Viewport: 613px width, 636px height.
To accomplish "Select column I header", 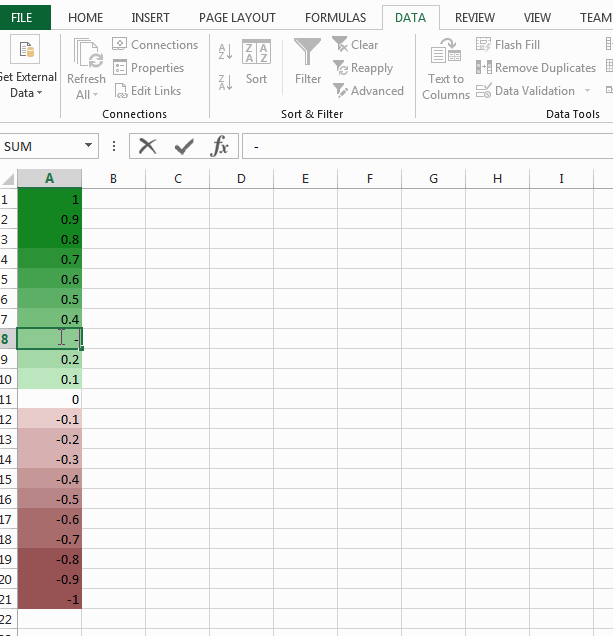I will [x=561, y=179].
